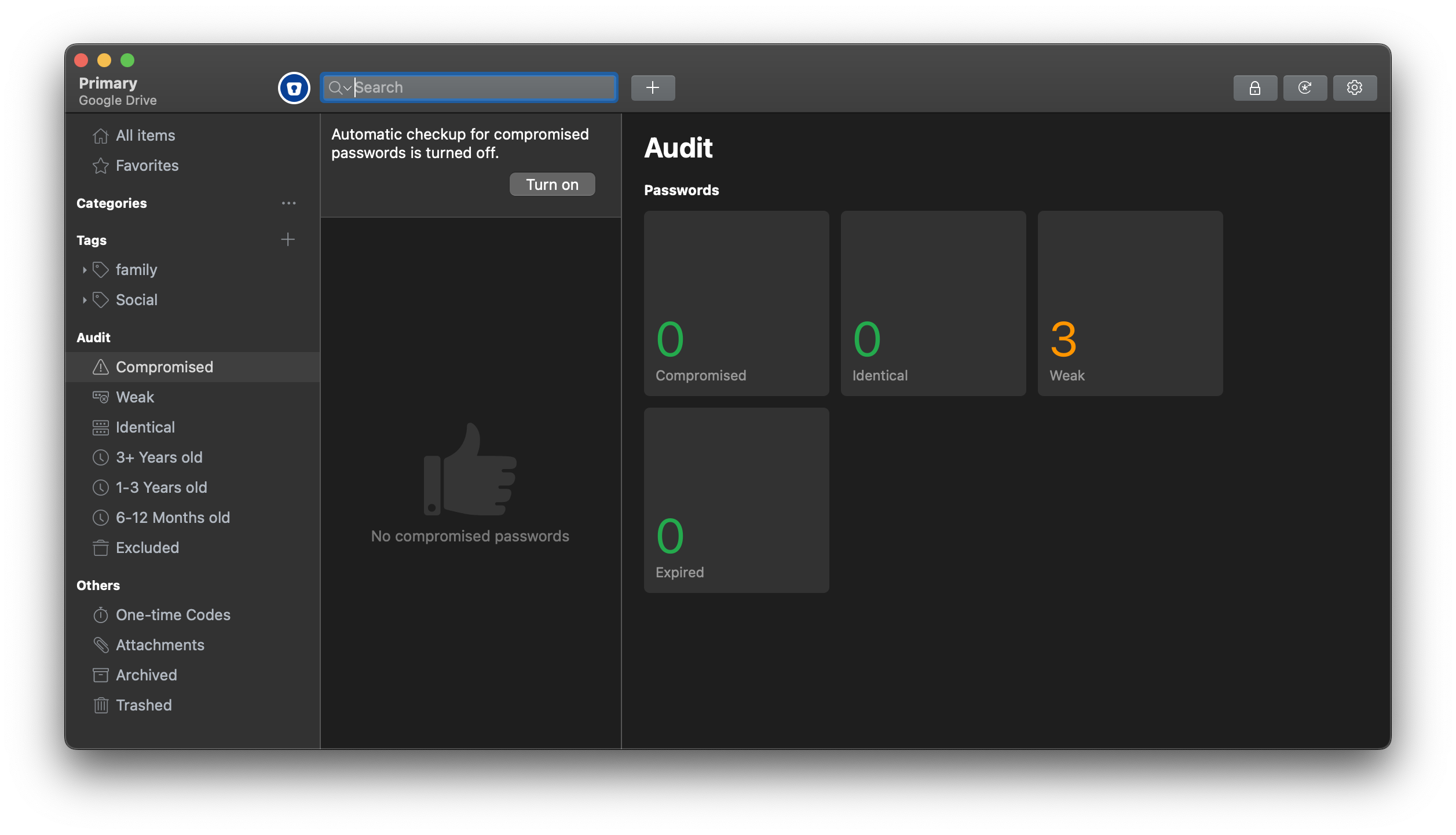1456x835 pixels.
Task: Expand the Social tag
Action: [85, 300]
